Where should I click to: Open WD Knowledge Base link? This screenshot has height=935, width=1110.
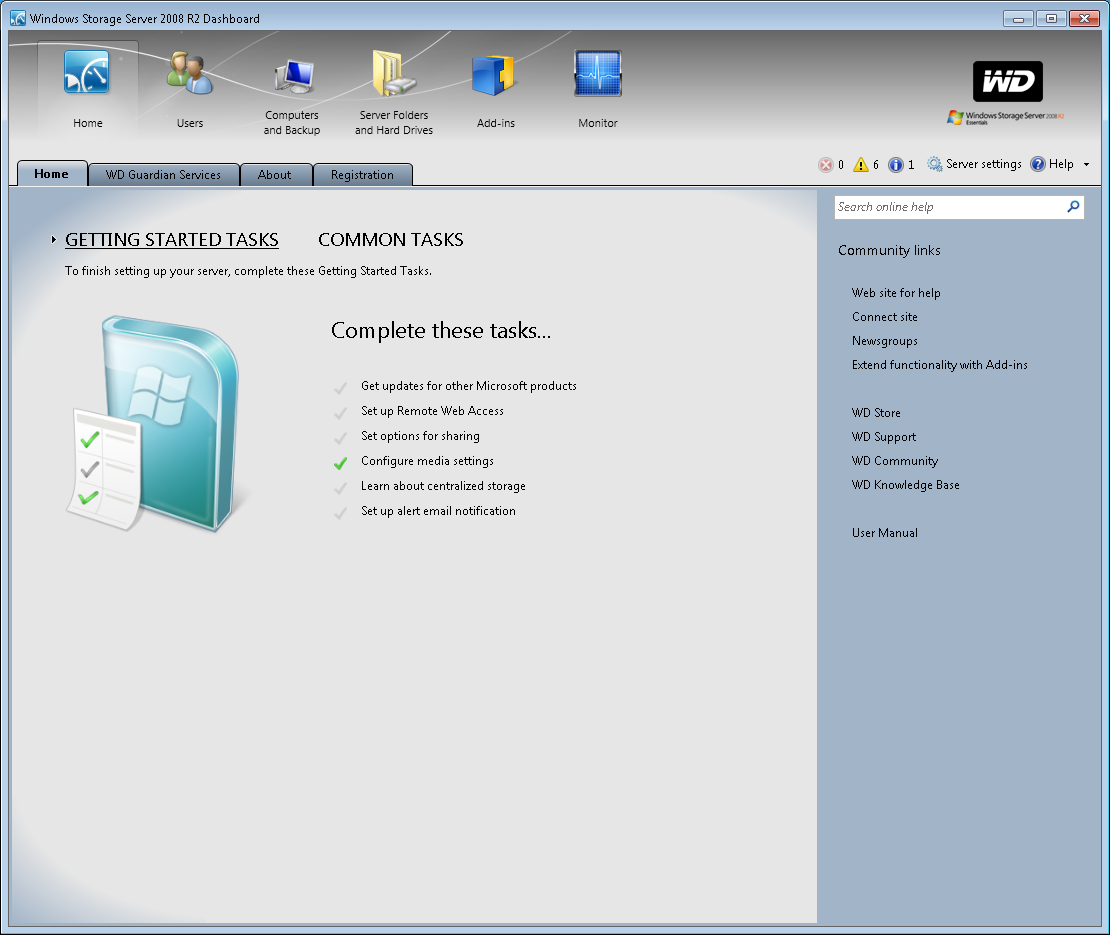[x=906, y=486]
